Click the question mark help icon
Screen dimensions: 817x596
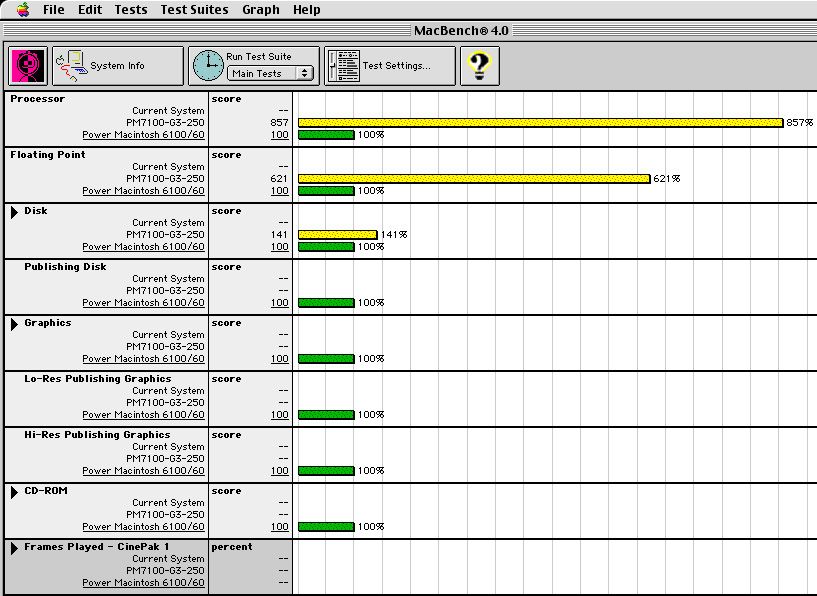479,66
